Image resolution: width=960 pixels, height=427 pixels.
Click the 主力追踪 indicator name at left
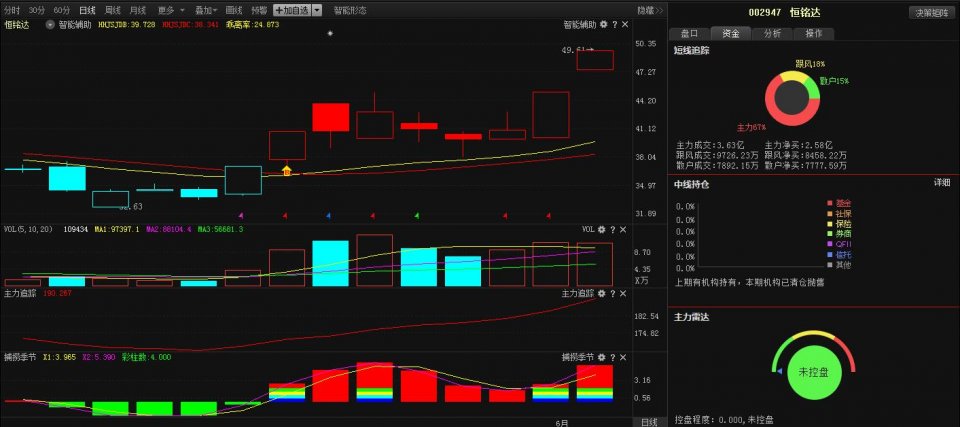click(20, 293)
